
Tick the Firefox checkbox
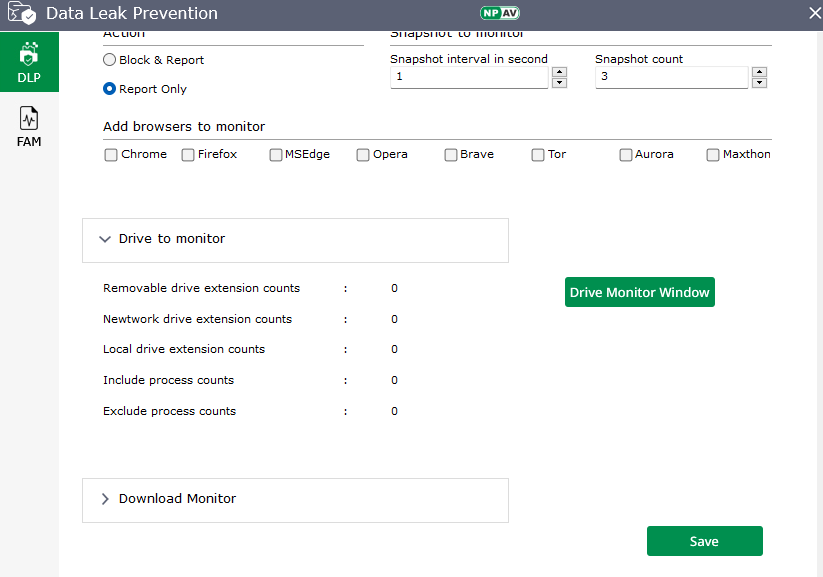pyautogui.click(x=188, y=155)
